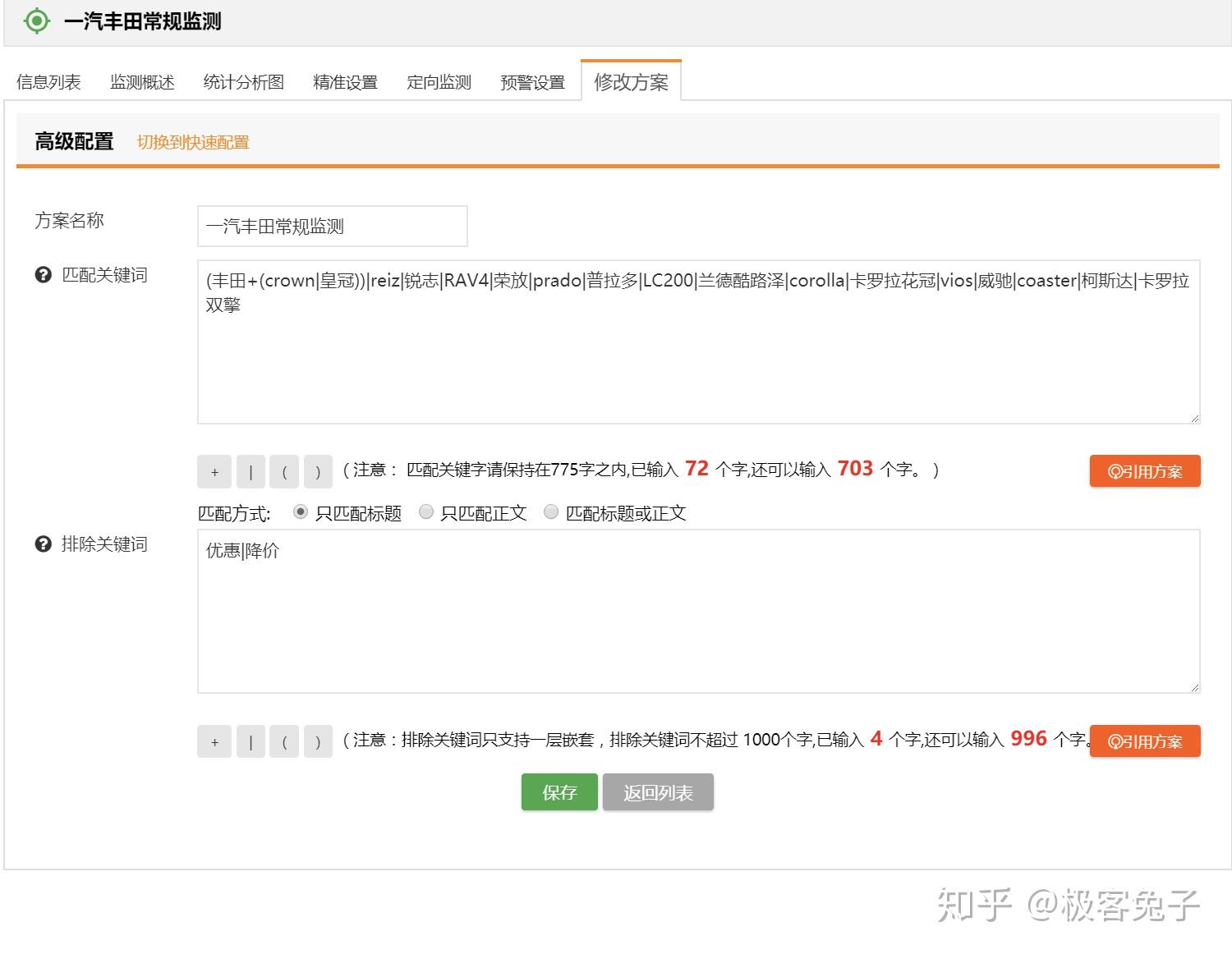Insert pipe operator for 排除关键词
1232x954 pixels.
coord(251,741)
